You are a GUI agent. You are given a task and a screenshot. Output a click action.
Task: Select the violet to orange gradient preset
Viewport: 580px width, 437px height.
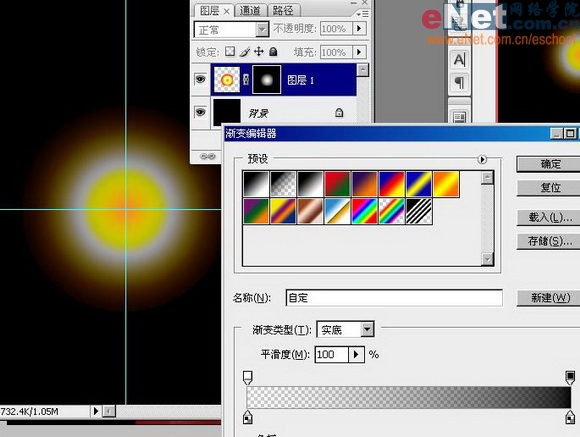(x=365, y=184)
